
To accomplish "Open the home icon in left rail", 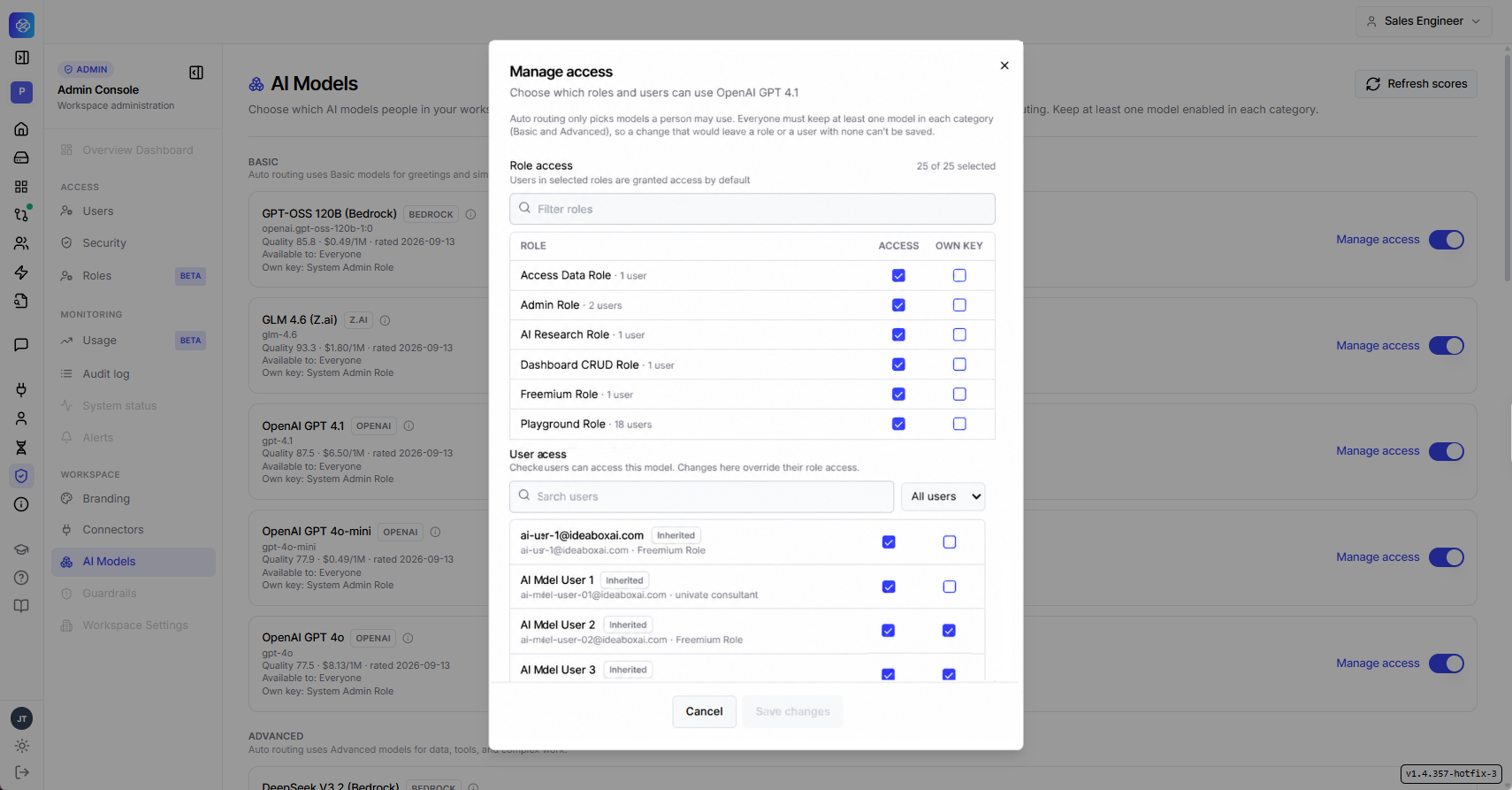I will click(21, 129).
